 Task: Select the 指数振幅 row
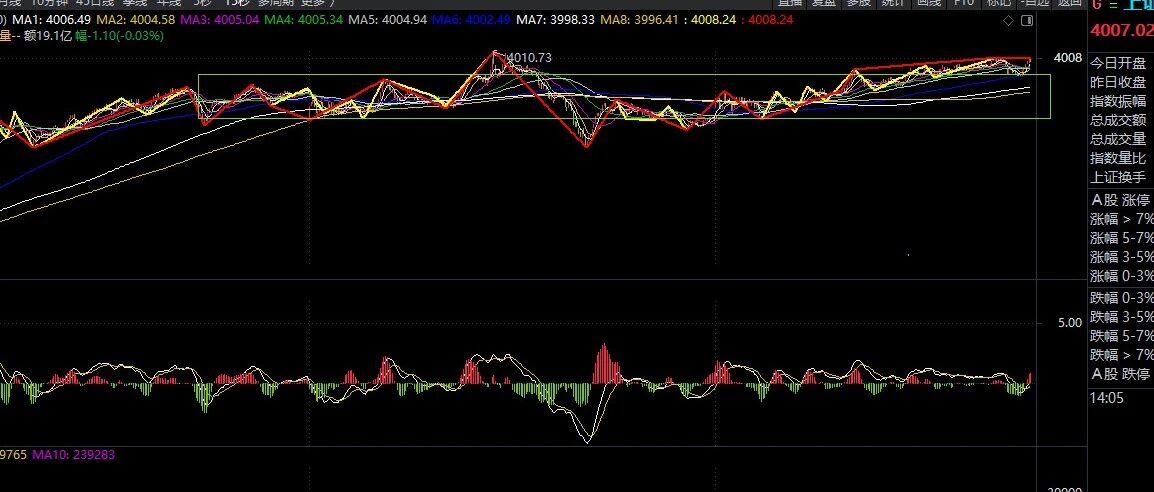(x=1120, y=101)
